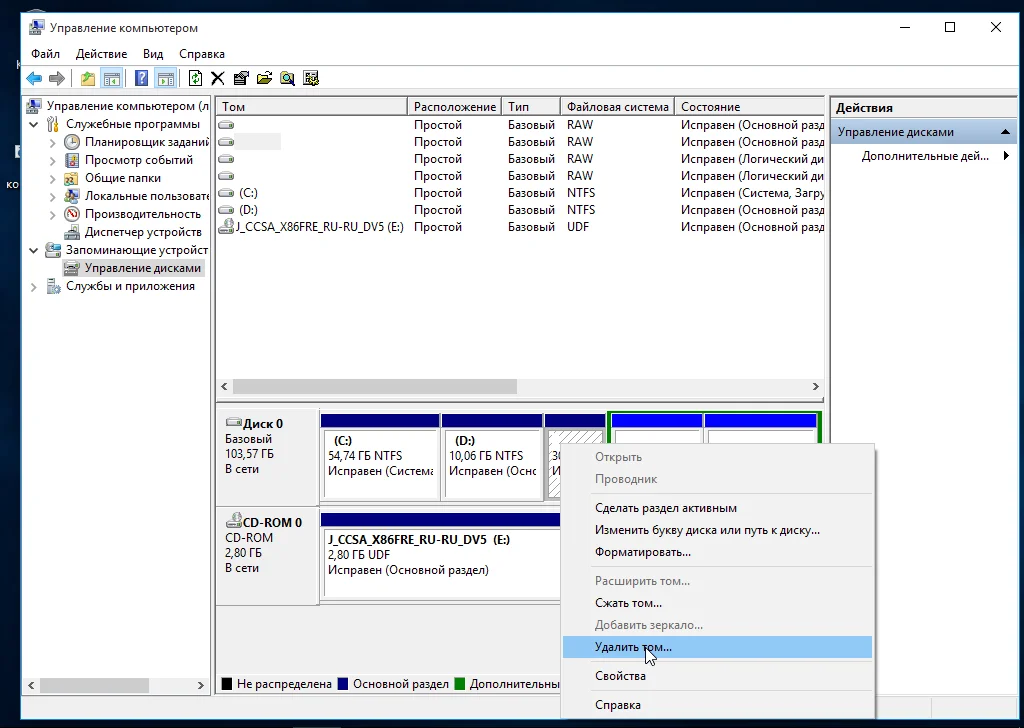Click the properties toolbar icon

241,78
